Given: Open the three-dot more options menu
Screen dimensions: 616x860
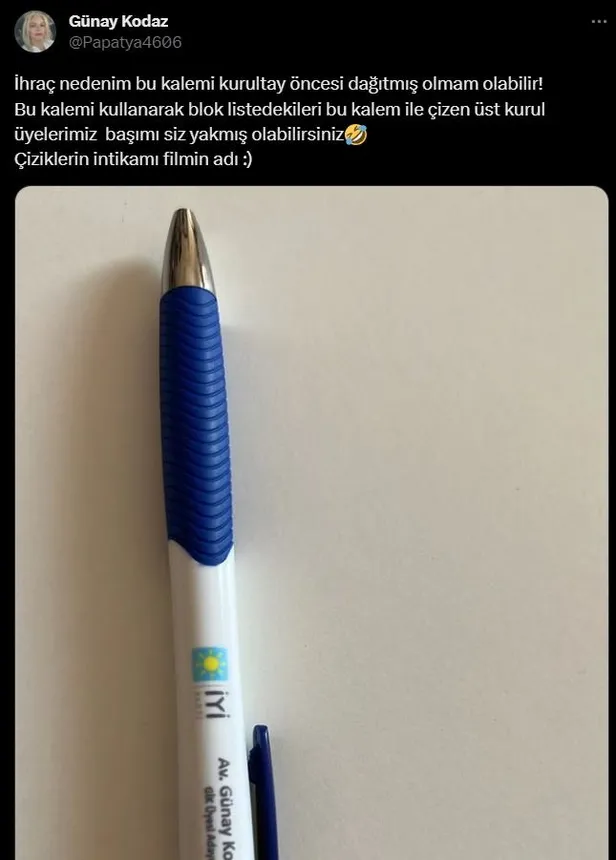Looking at the screenshot, I should point(599,21).
